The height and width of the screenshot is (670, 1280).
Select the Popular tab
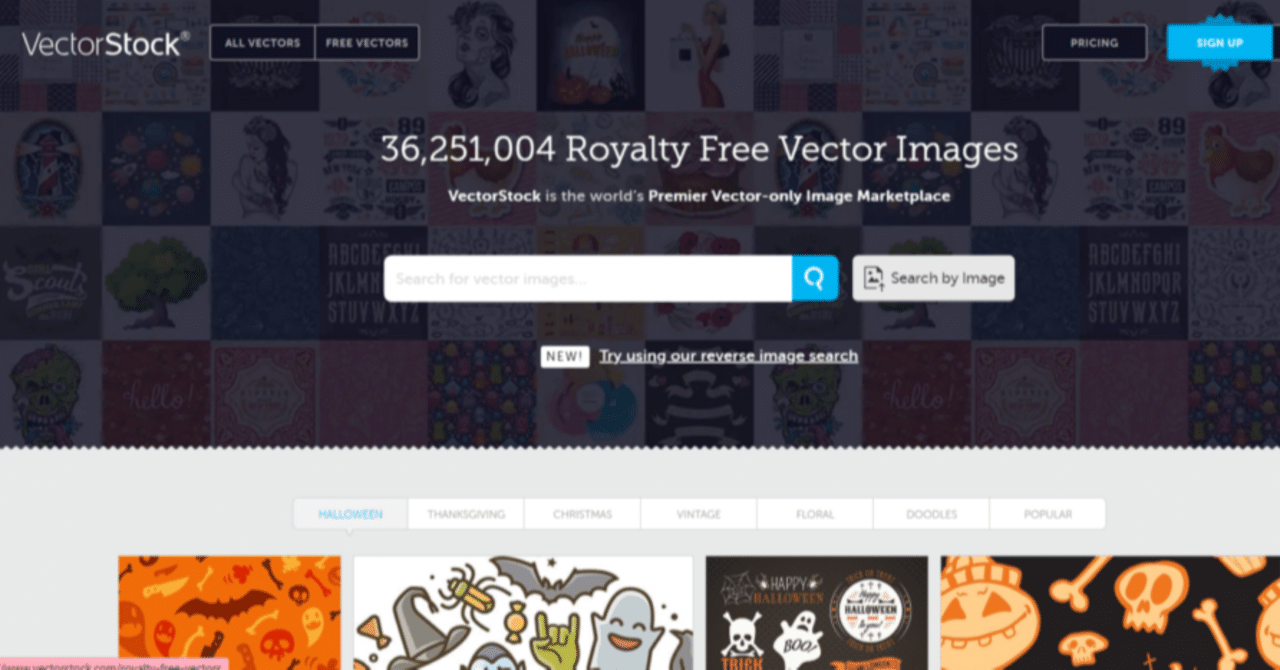1047,514
